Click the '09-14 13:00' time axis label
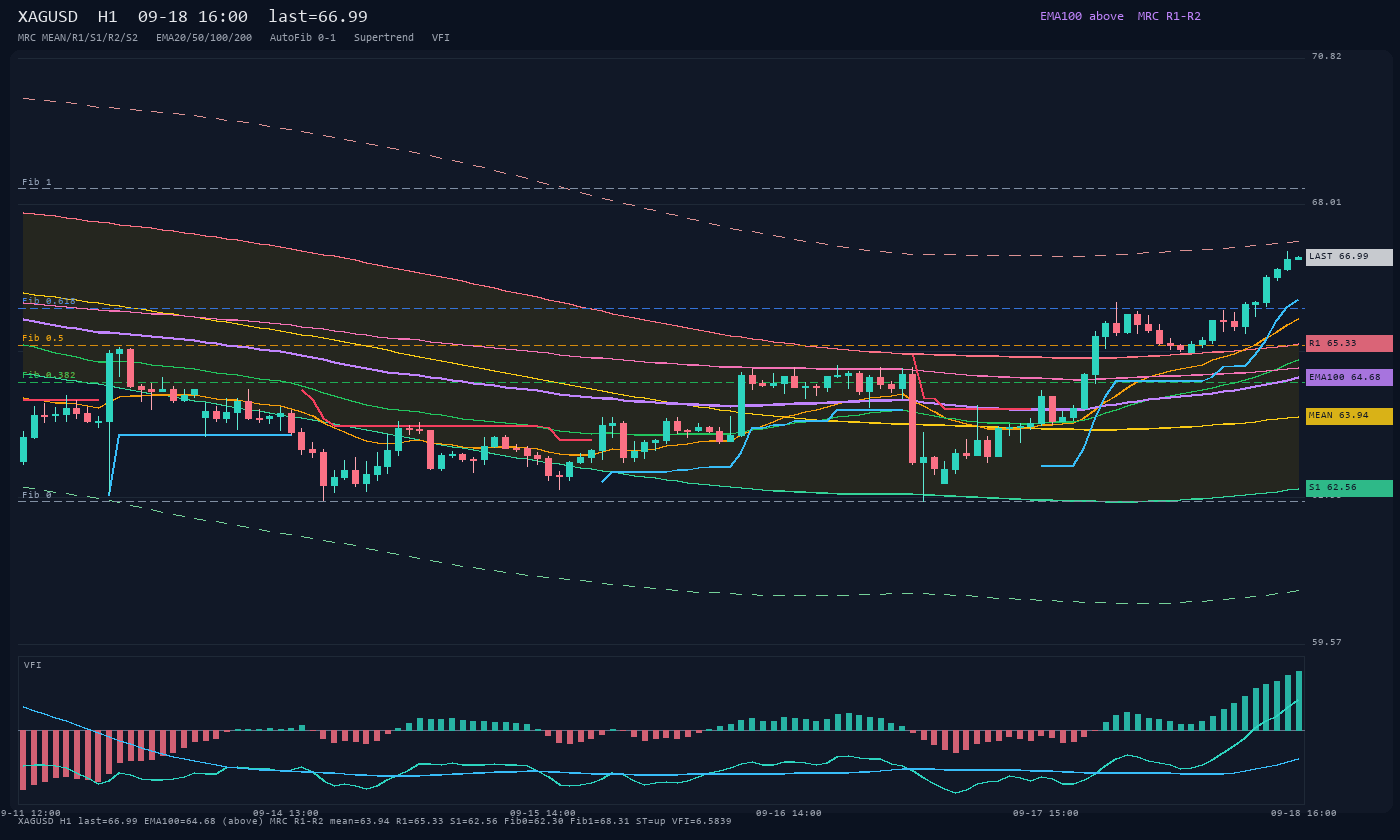The height and width of the screenshot is (840, 1400). click(286, 813)
